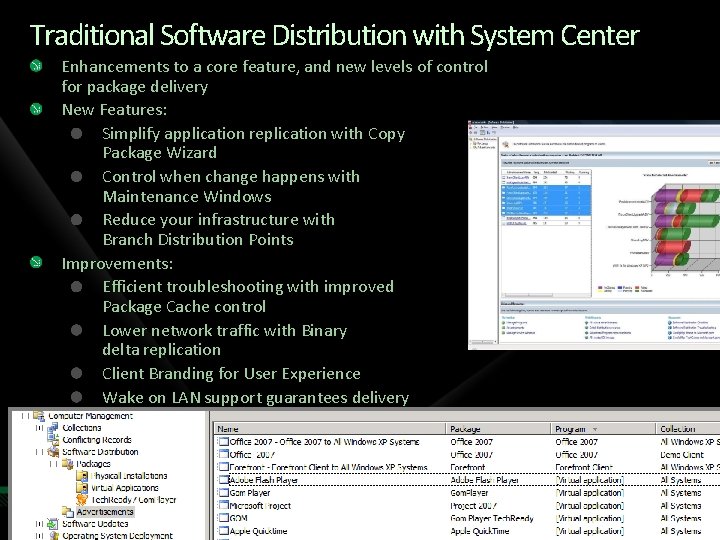
Task: Click the TechReady / GomPlayer package icon
Action: pyautogui.click(x=82, y=500)
